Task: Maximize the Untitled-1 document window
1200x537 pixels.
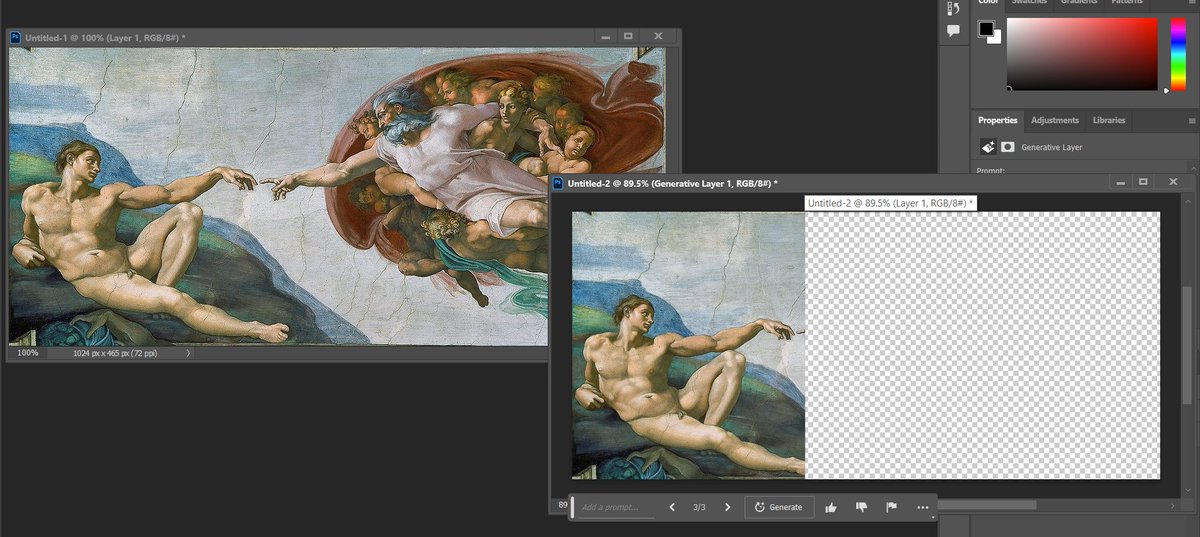Action: 628,36
